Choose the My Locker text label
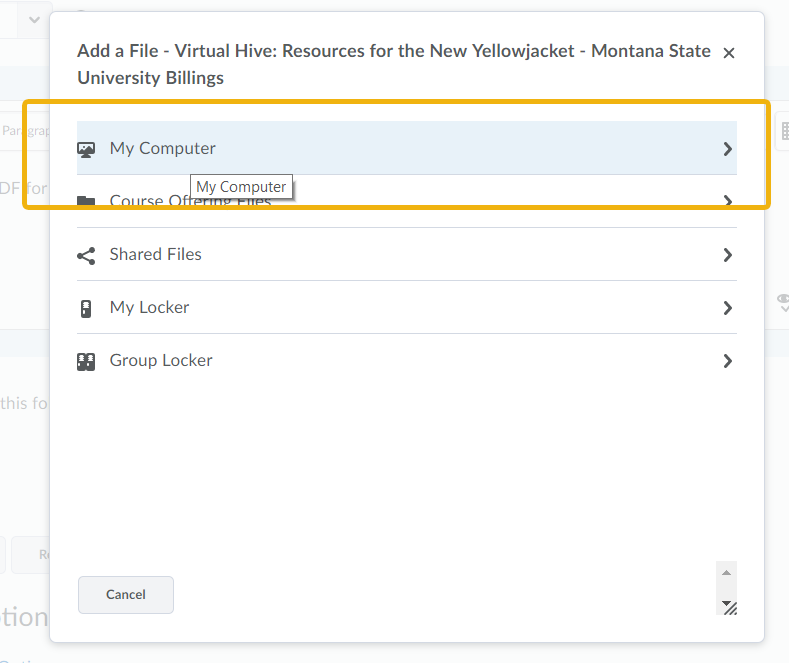This screenshot has height=663, width=789. [149, 307]
